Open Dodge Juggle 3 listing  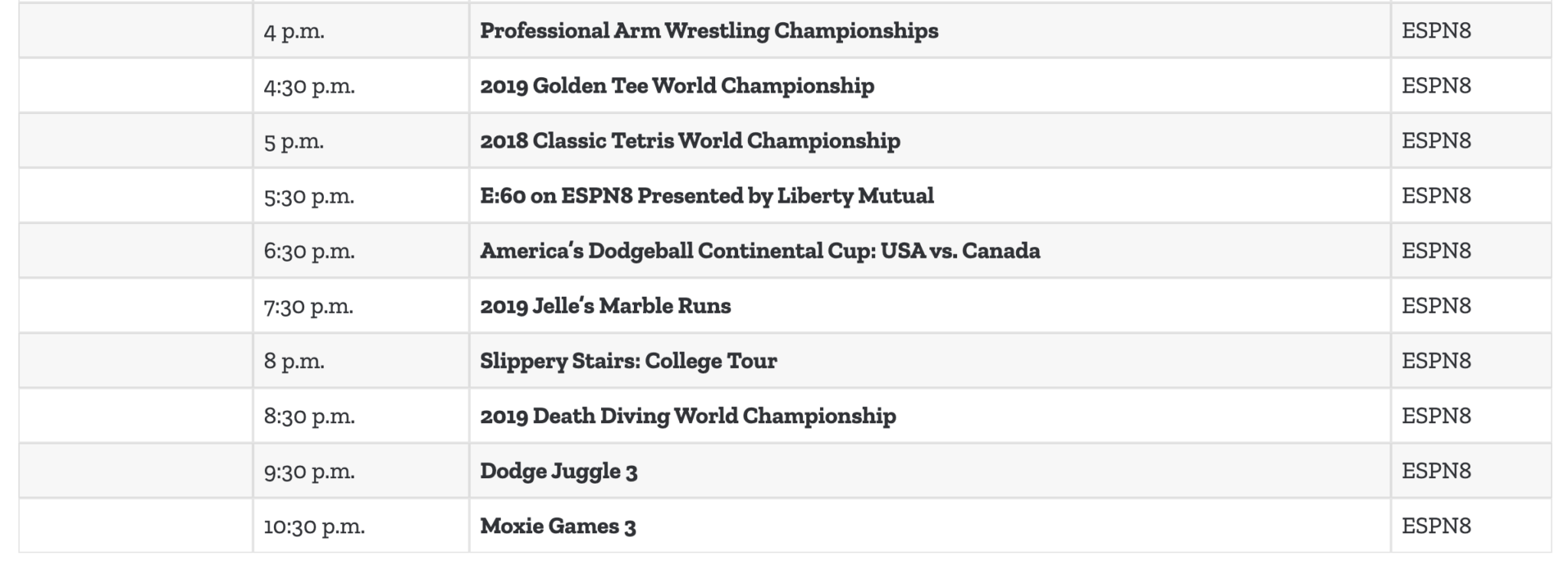[x=558, y=471]
